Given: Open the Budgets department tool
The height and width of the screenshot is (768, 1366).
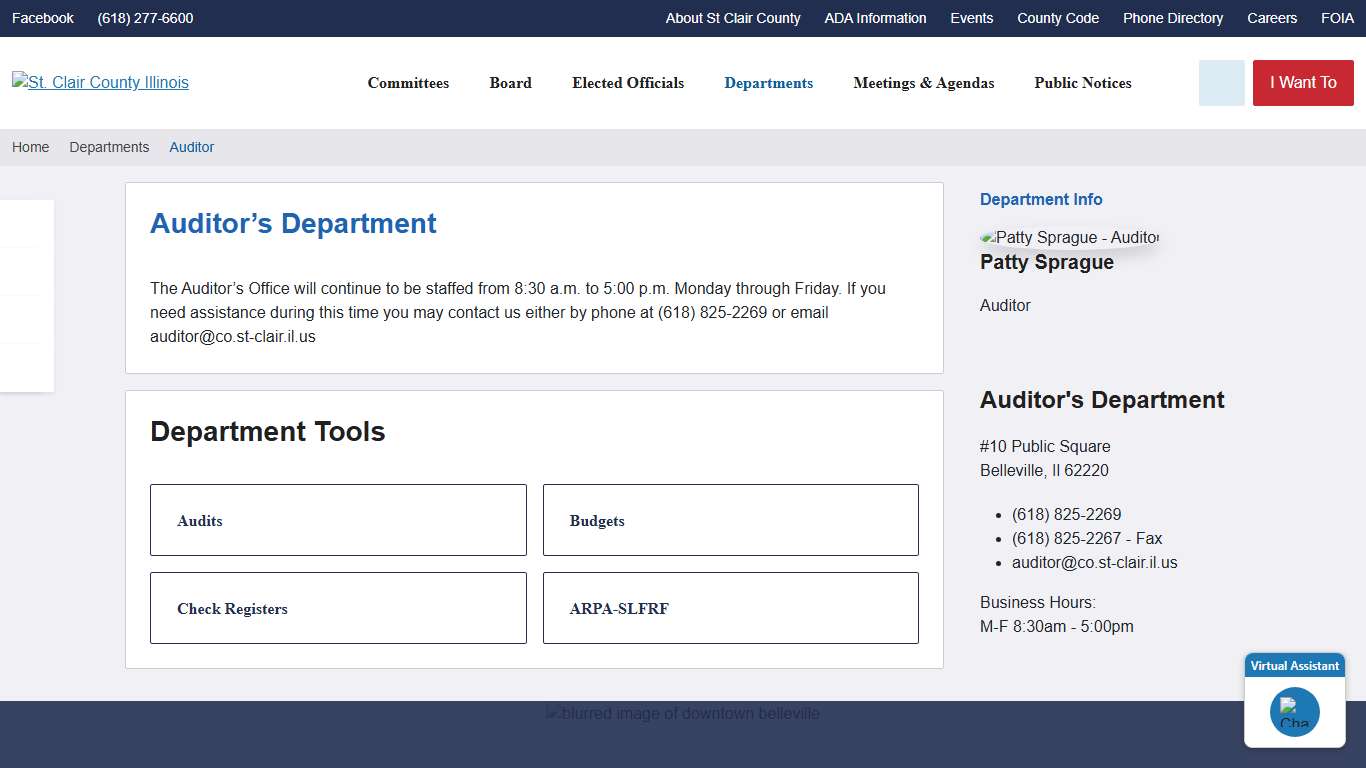Looking at the screenshot, I should (730, 520).
